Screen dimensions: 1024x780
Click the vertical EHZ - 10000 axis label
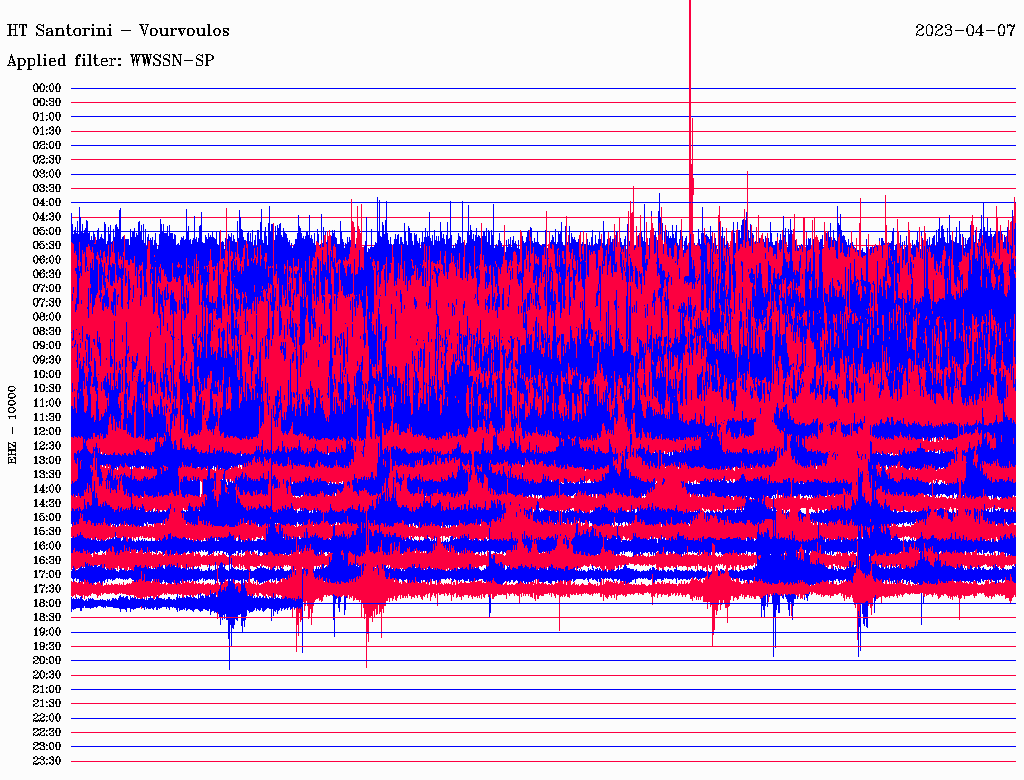click(x=13, y=424)
